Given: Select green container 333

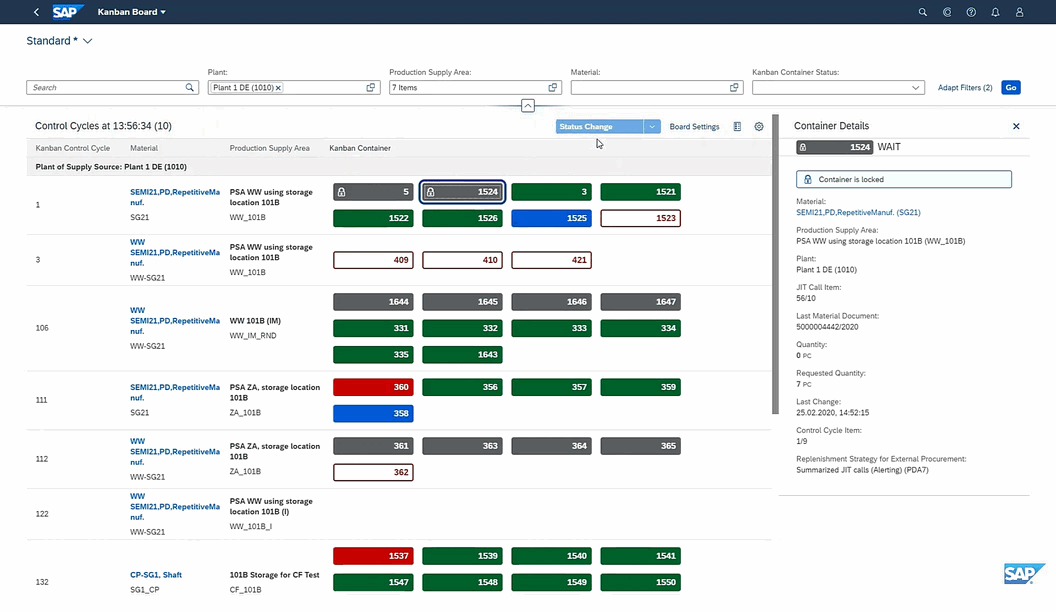Looking at the screenshot, I should pos(552,328).
